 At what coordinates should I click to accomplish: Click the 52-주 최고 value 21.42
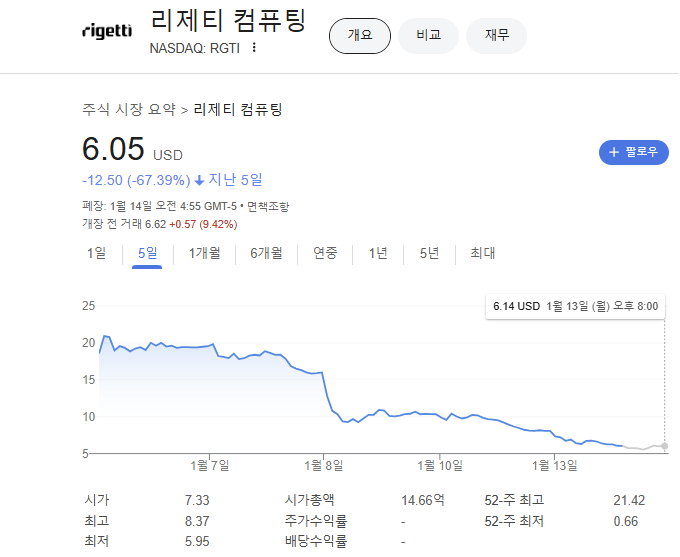point(629,500)
